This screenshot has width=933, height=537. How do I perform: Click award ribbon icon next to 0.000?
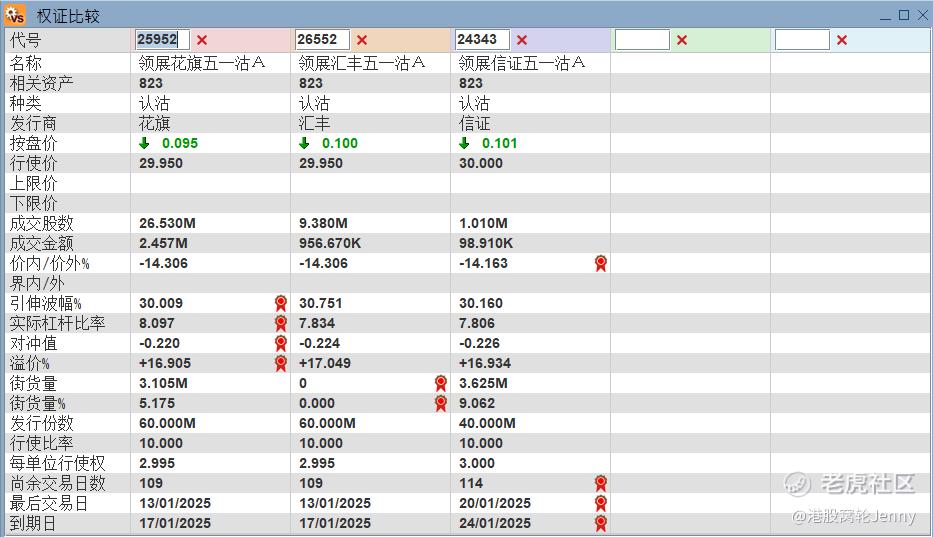pyautogui.click(x=440, y=403)
